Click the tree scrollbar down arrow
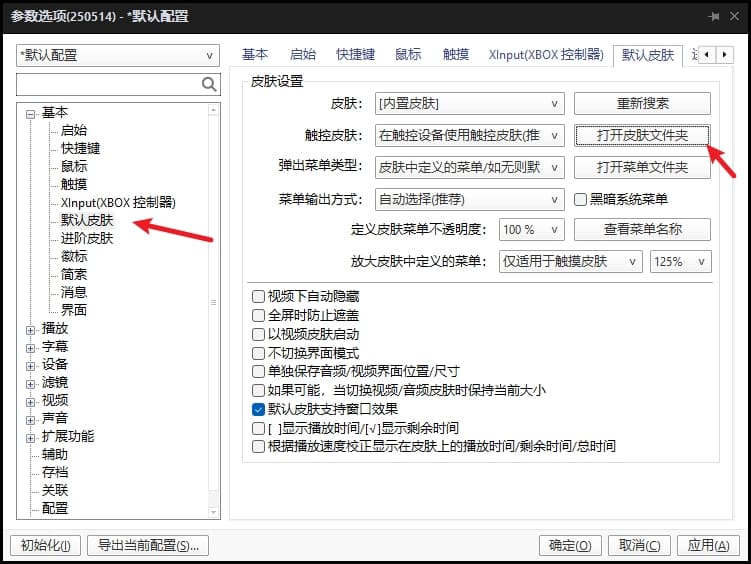 214,512
